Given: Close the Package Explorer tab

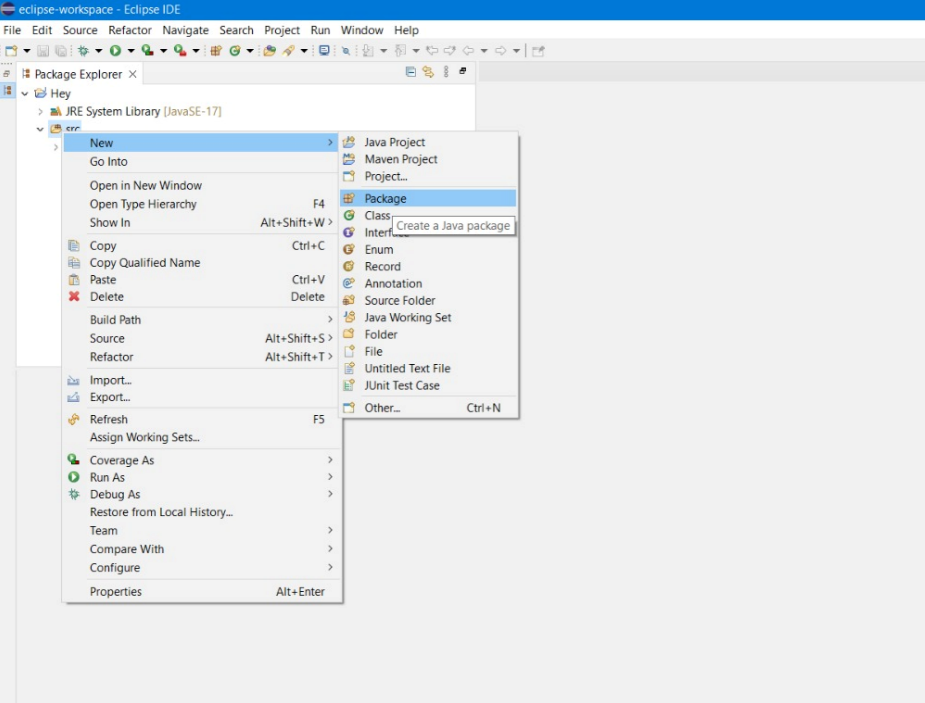Looking at the screenshot, I should [x=133, y=74].
